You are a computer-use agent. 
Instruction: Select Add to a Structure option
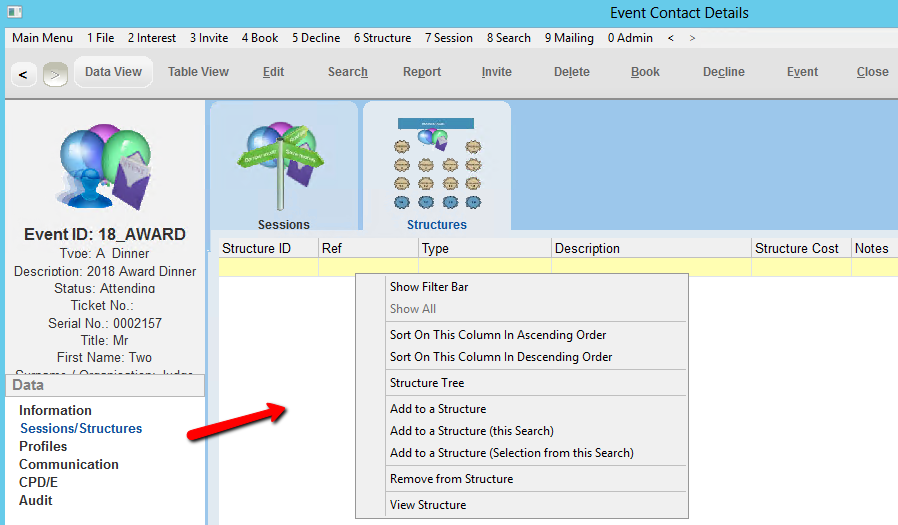(437, 409)
